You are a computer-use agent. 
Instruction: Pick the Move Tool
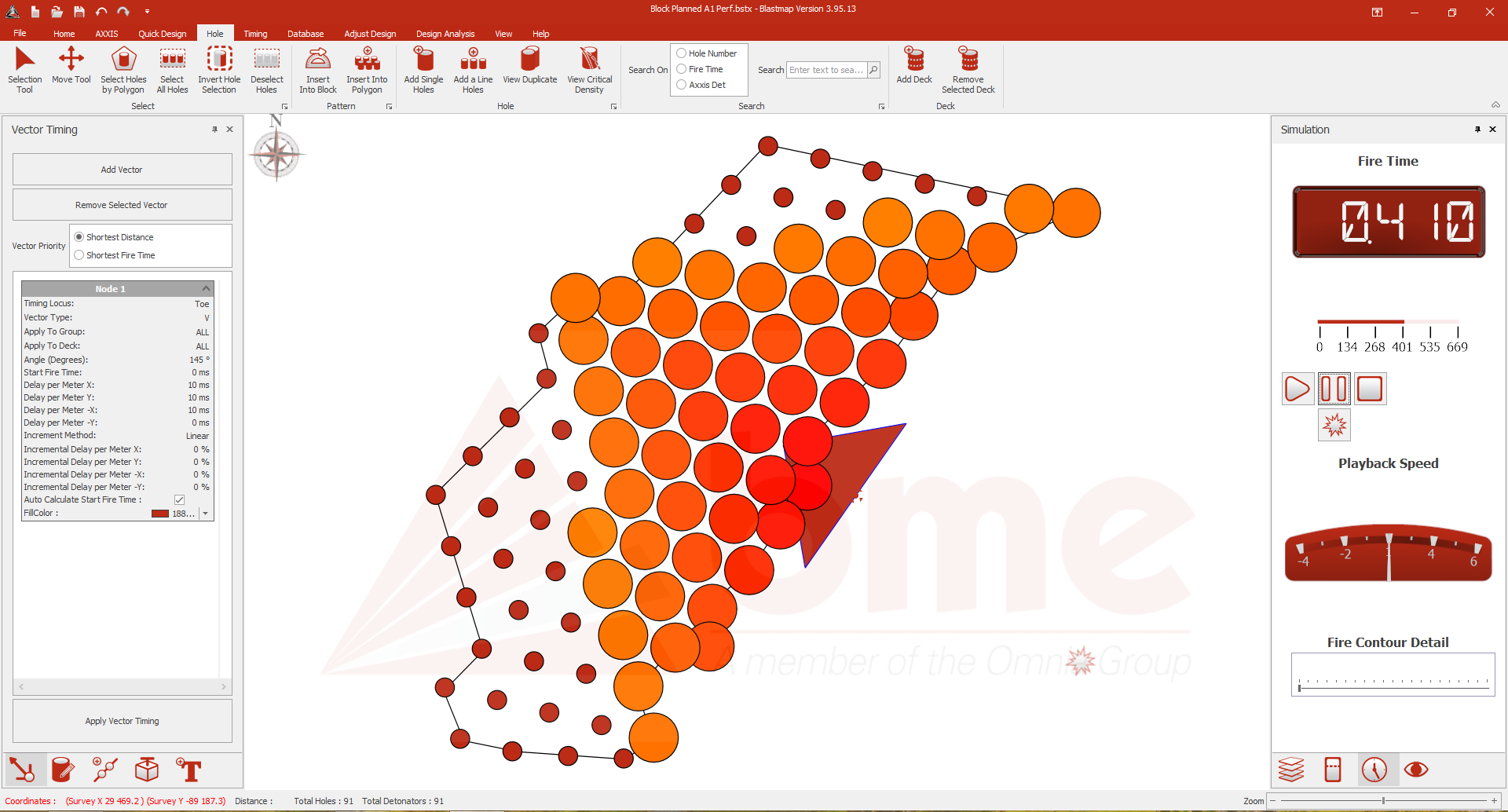[71, 65]
